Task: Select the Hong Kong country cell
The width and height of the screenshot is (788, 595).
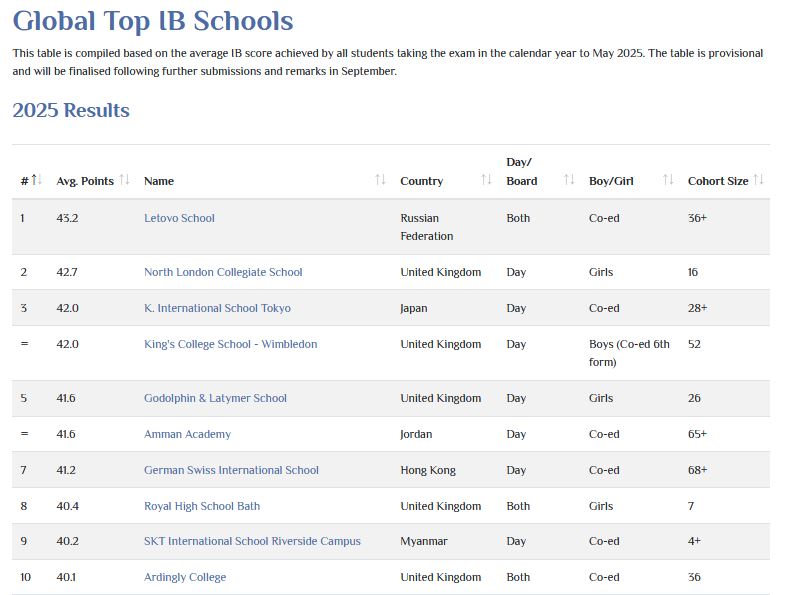Action: point(428,470)
